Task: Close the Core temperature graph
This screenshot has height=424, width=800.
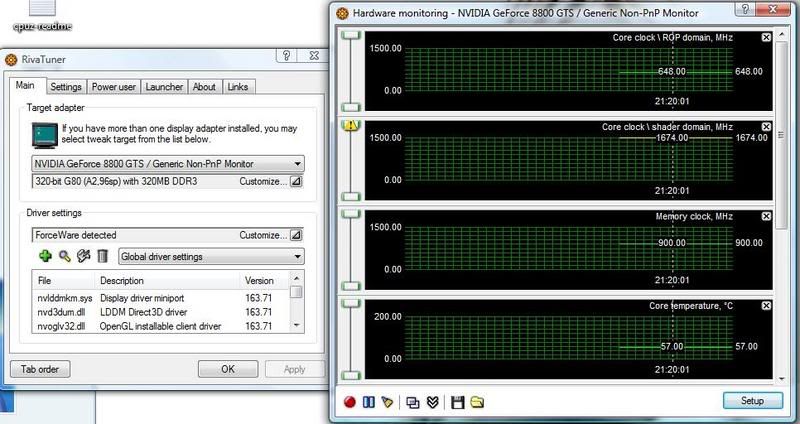Action: 766,306
